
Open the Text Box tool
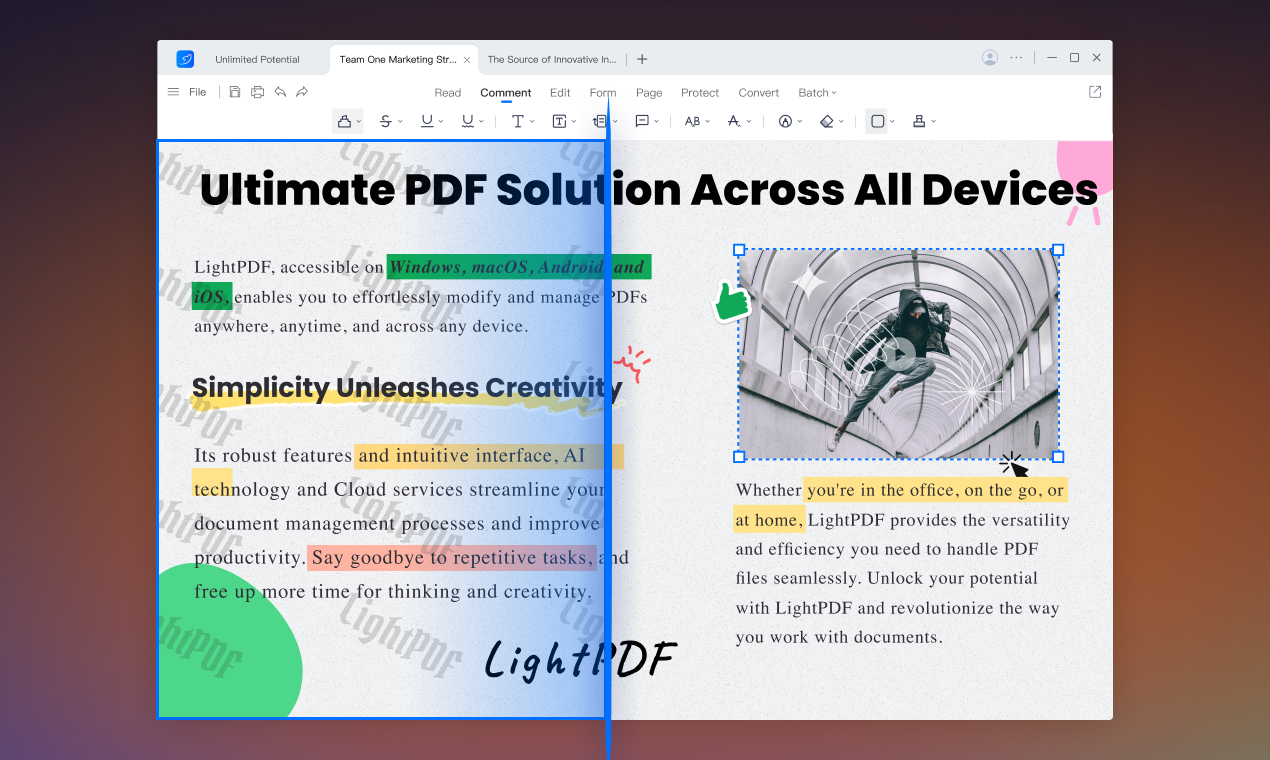point(560,121)
